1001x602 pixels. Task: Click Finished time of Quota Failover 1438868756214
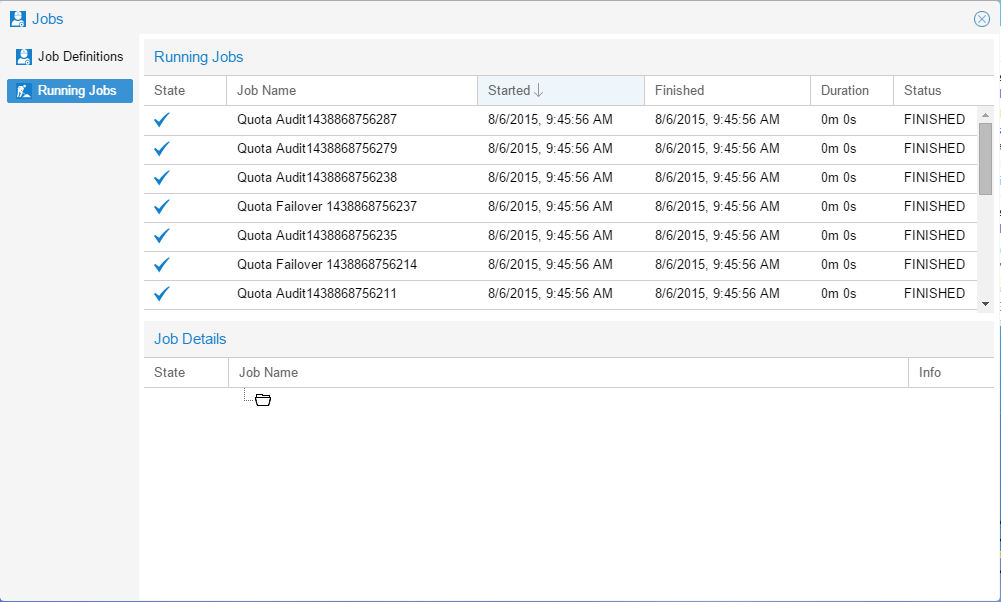tap(717, 264)
